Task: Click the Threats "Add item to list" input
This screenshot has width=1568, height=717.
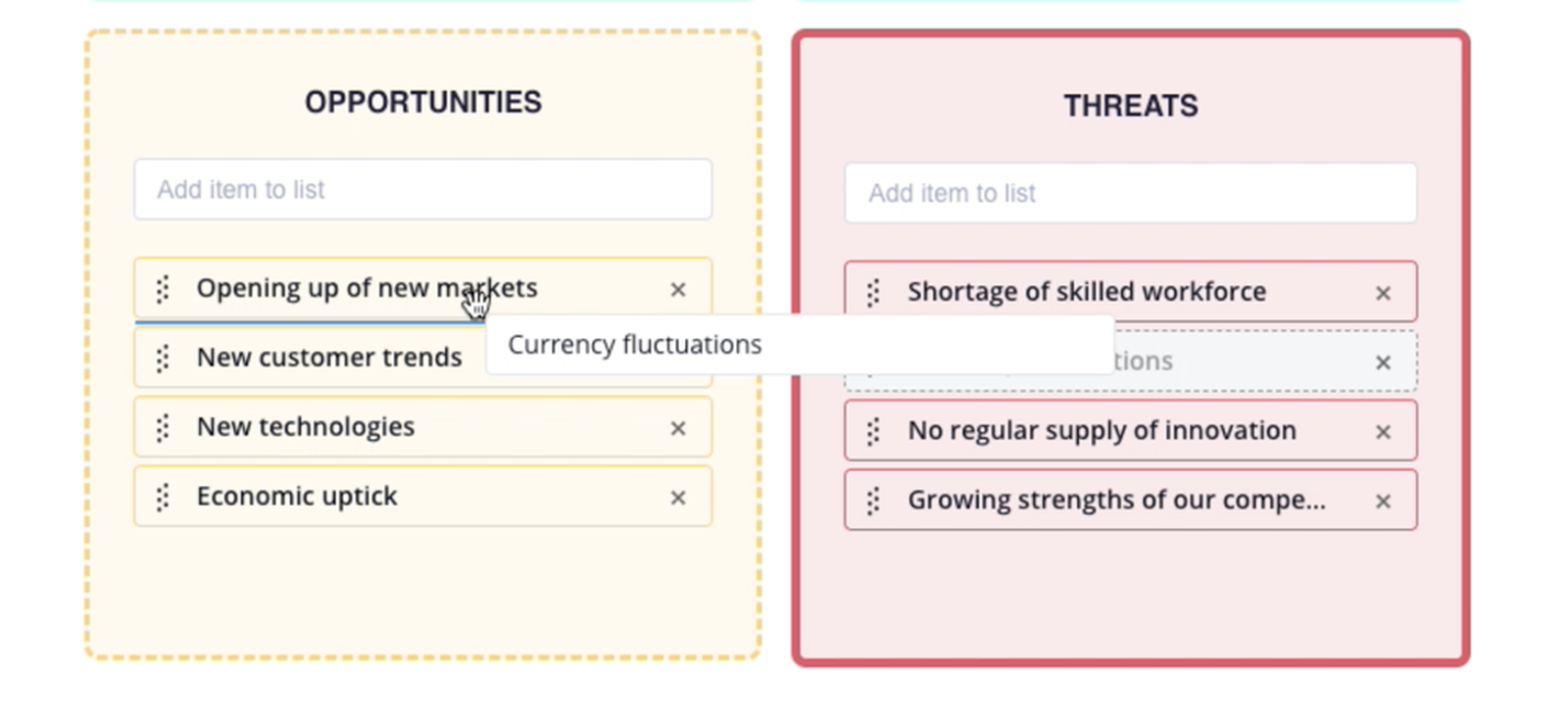Action: [1130, 194]
